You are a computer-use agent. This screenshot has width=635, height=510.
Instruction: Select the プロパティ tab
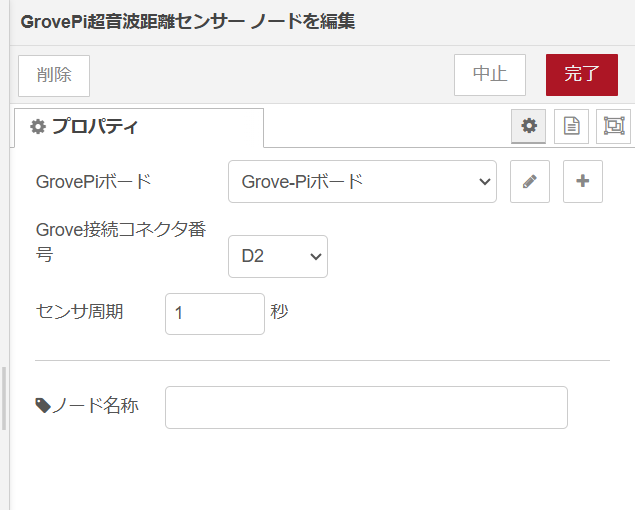(139, 127)
